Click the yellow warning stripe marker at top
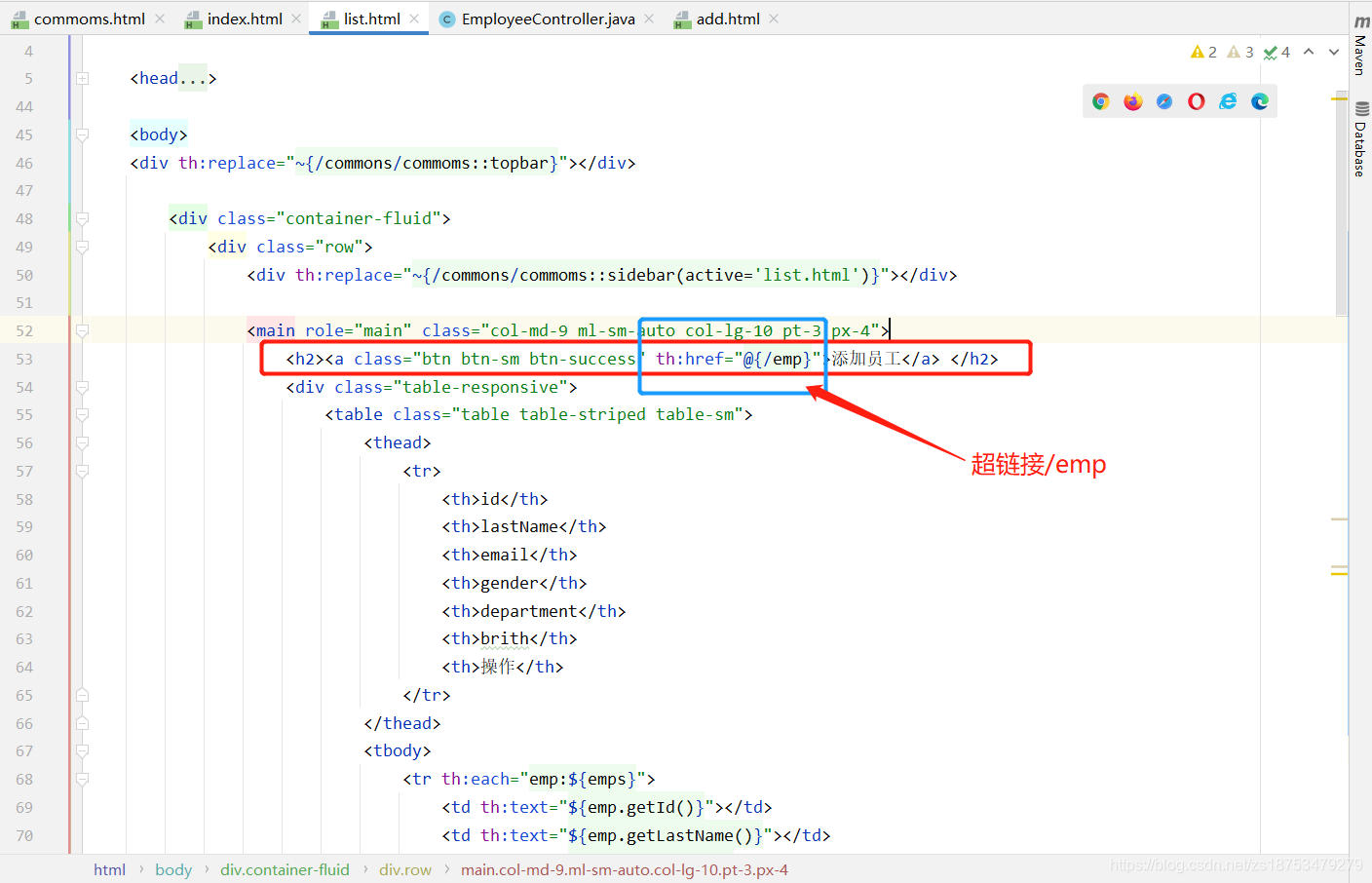Image resolution: width=1372 pixels, height=883 pixels. pos(1340,98)
